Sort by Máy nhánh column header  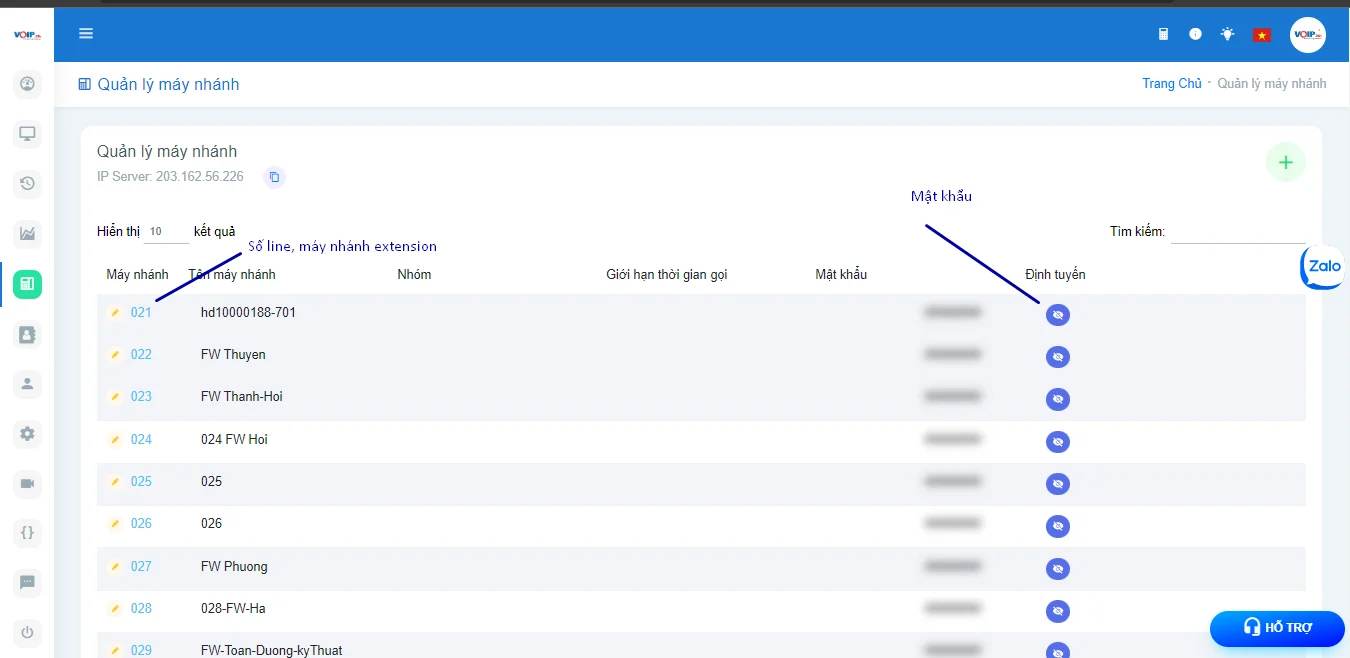[137, 275]
